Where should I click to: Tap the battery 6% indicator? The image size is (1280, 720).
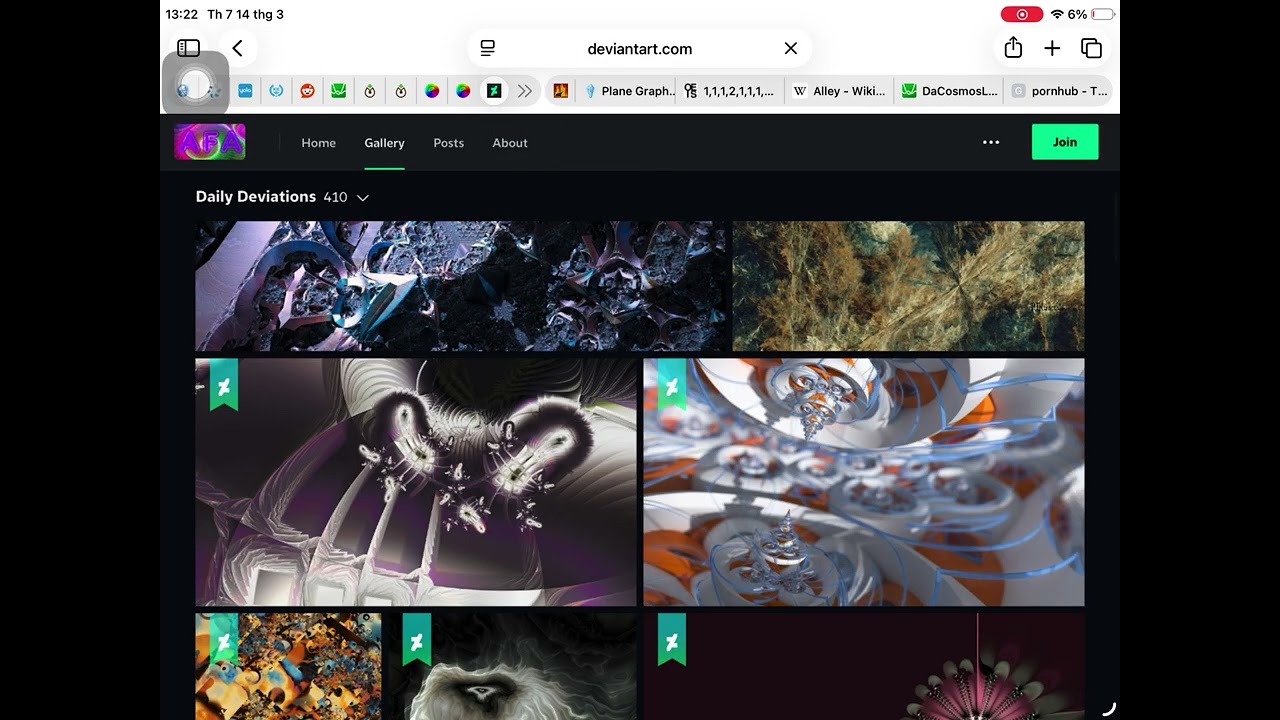(1091, 14)
